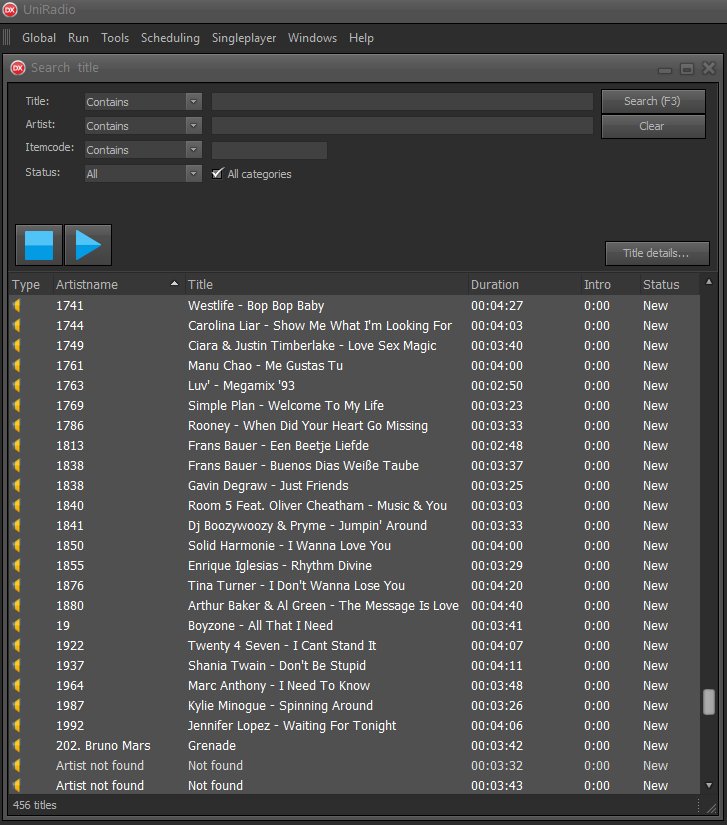The width and height of the screenshot is (727, 825).
Task: Open the Scheduling menu
Action: [170, 38]
